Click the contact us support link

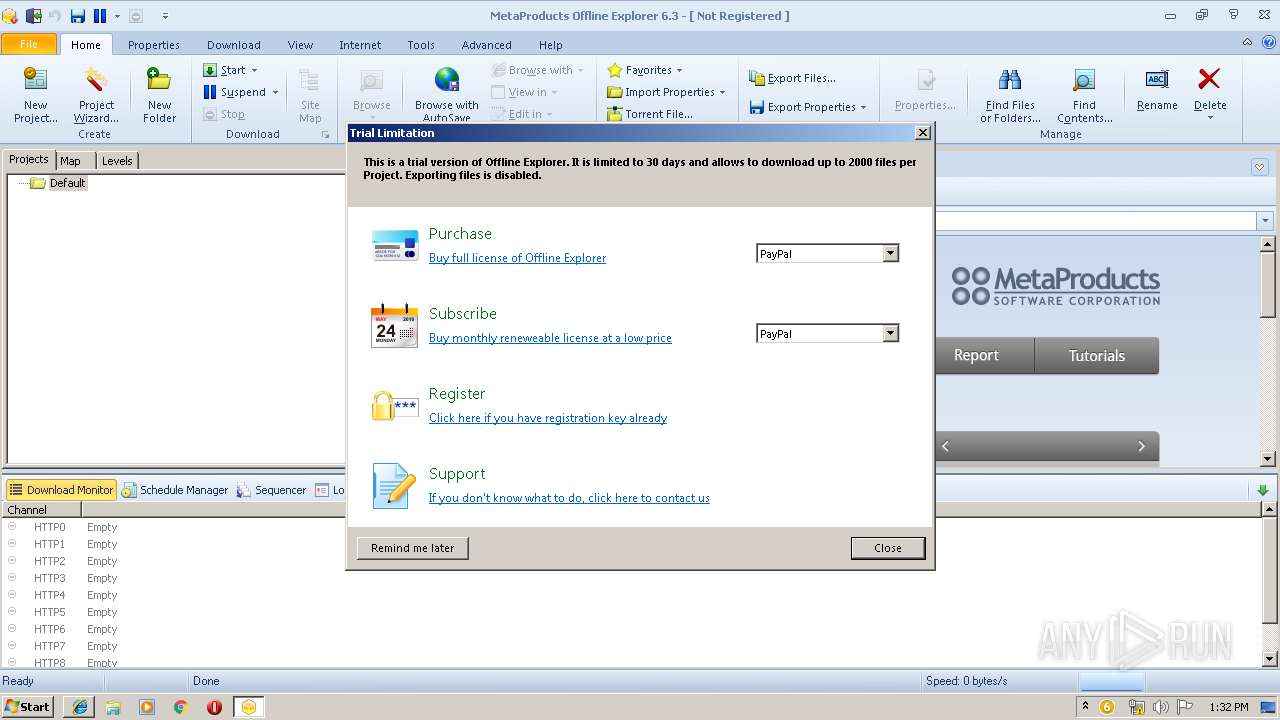(569, 498)
